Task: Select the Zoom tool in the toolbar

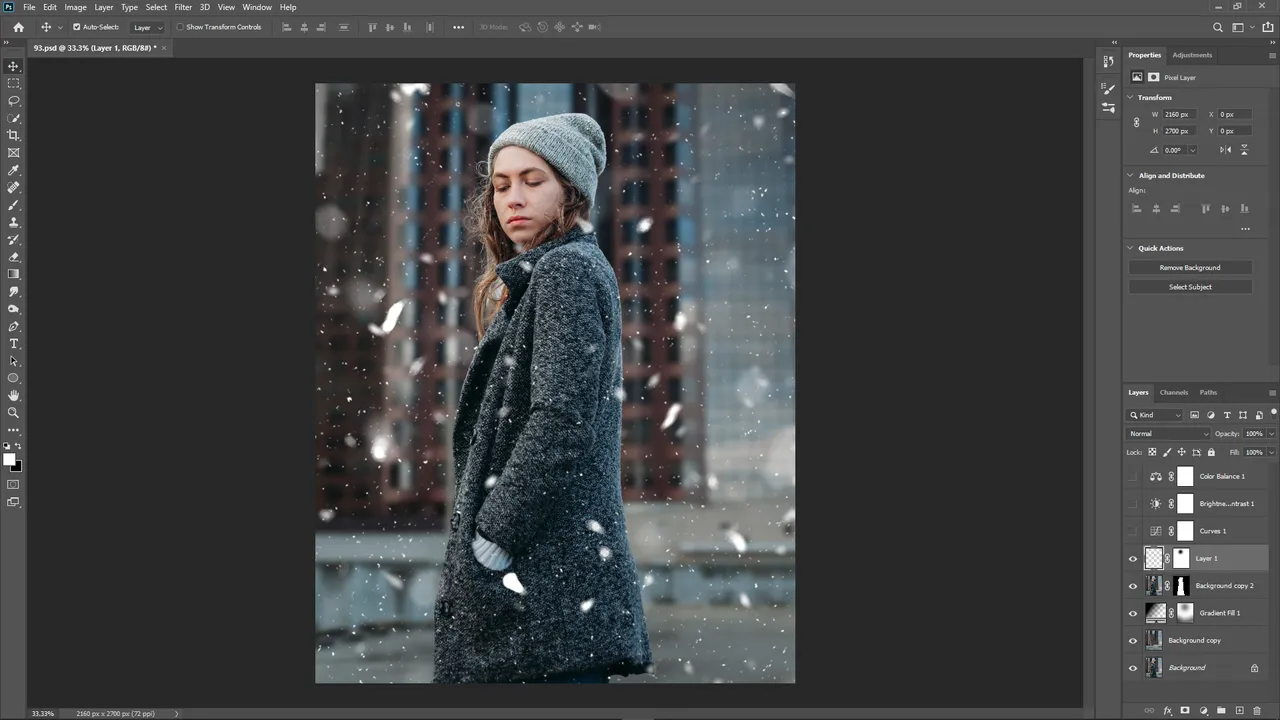Action: pyautogui.click(x=13, y=412)
